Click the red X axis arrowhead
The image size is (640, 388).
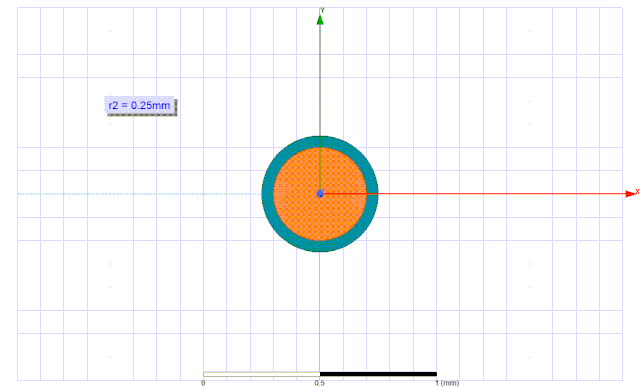(x=631, y=193)
